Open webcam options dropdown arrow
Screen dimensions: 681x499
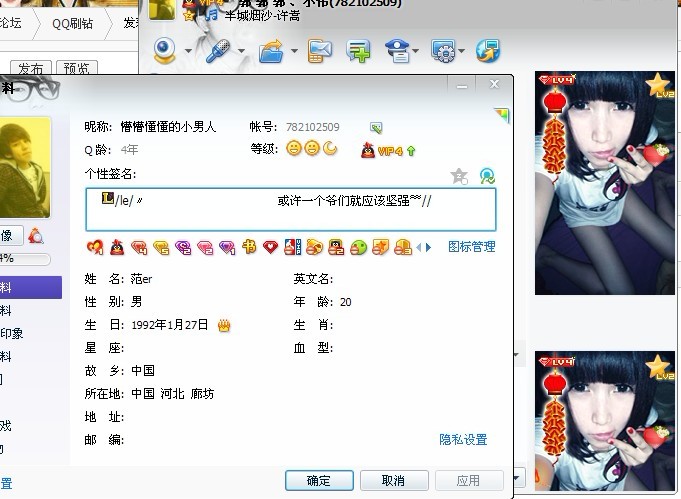point(188,51)
